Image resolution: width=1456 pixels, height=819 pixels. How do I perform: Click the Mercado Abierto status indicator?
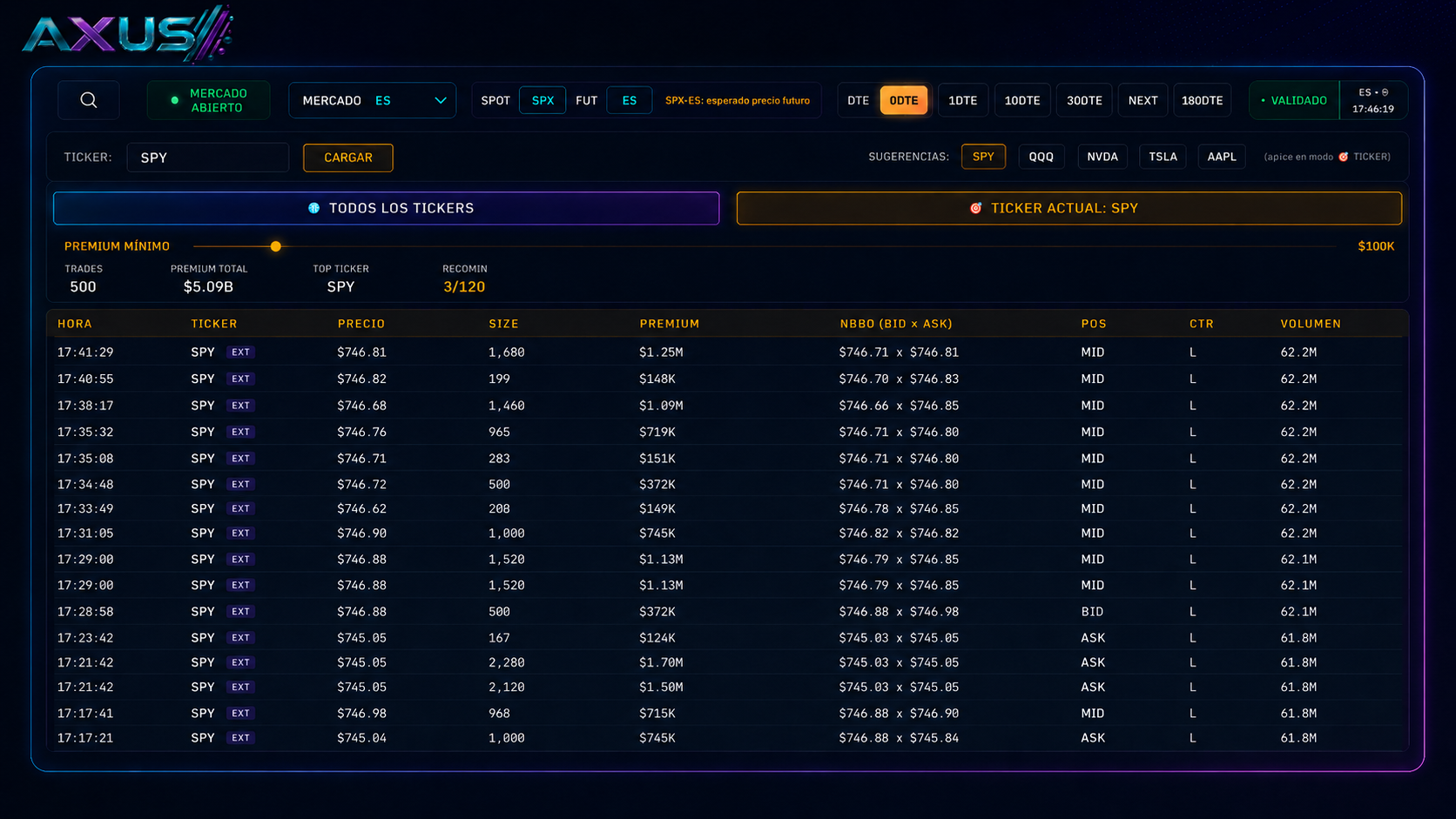[x=208, y=100]
